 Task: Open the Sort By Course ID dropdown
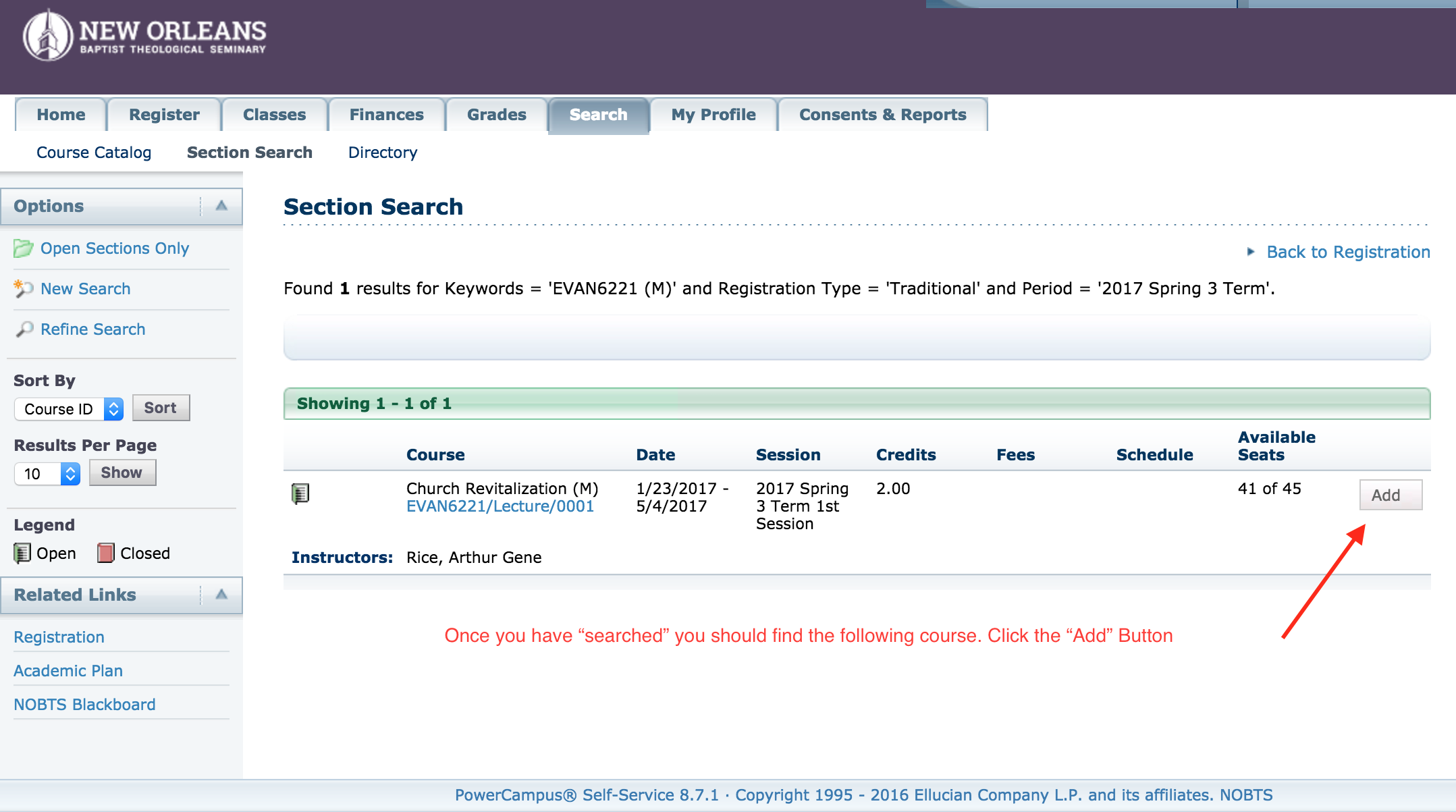69,409
